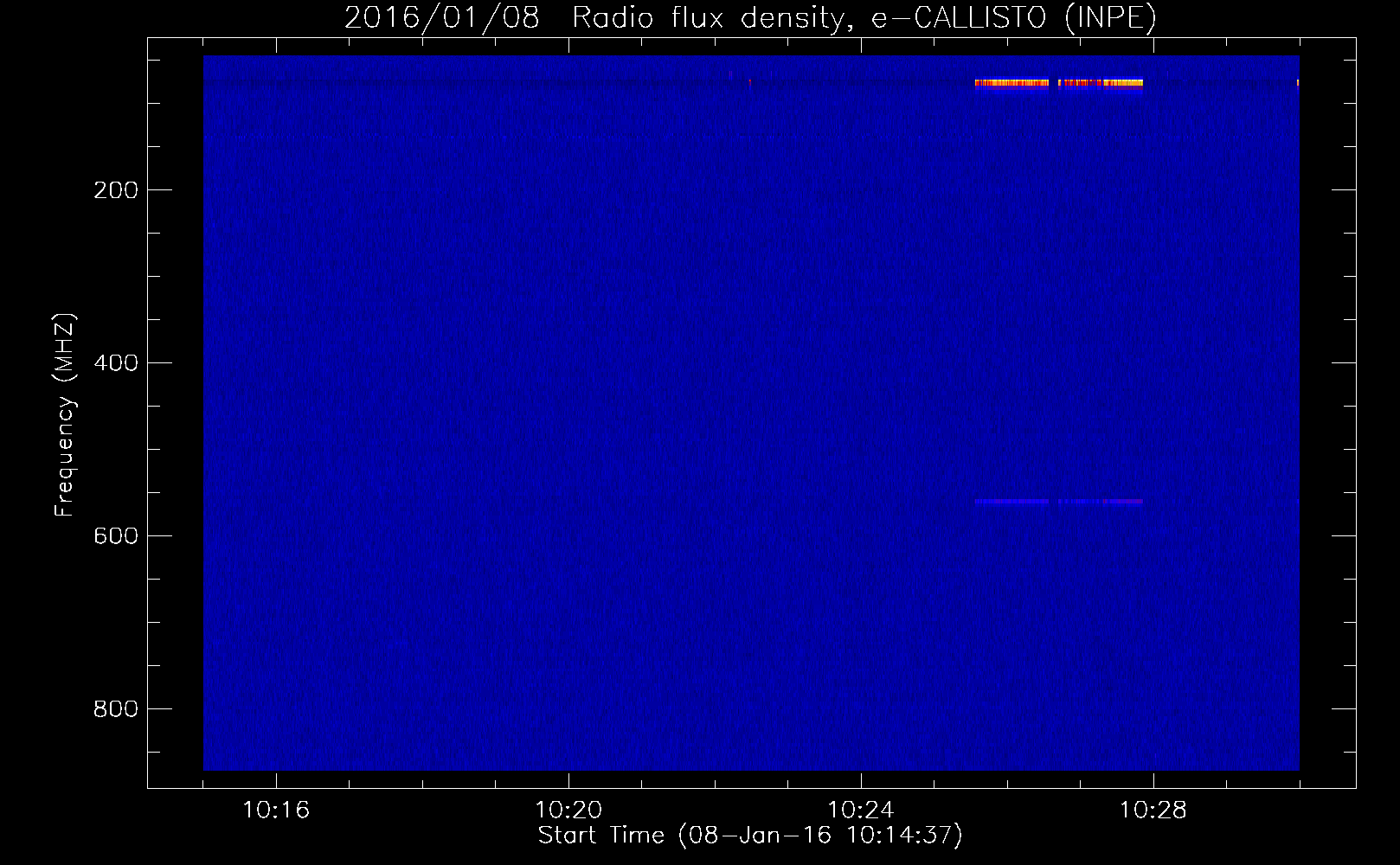This screenshot has height=865, width=1400.
Task: Click the 10:16 time tick label
Action: coord(276,811)
